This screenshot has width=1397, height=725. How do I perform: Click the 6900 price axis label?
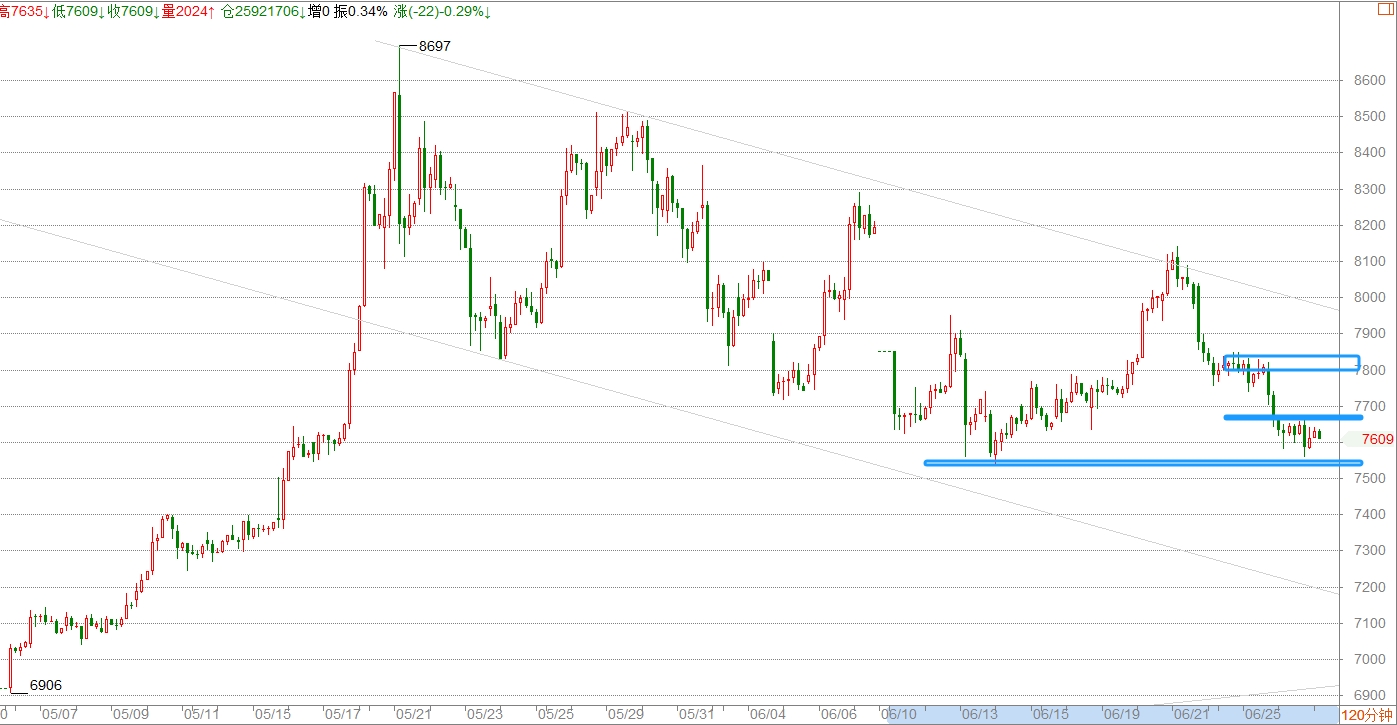1370,695
